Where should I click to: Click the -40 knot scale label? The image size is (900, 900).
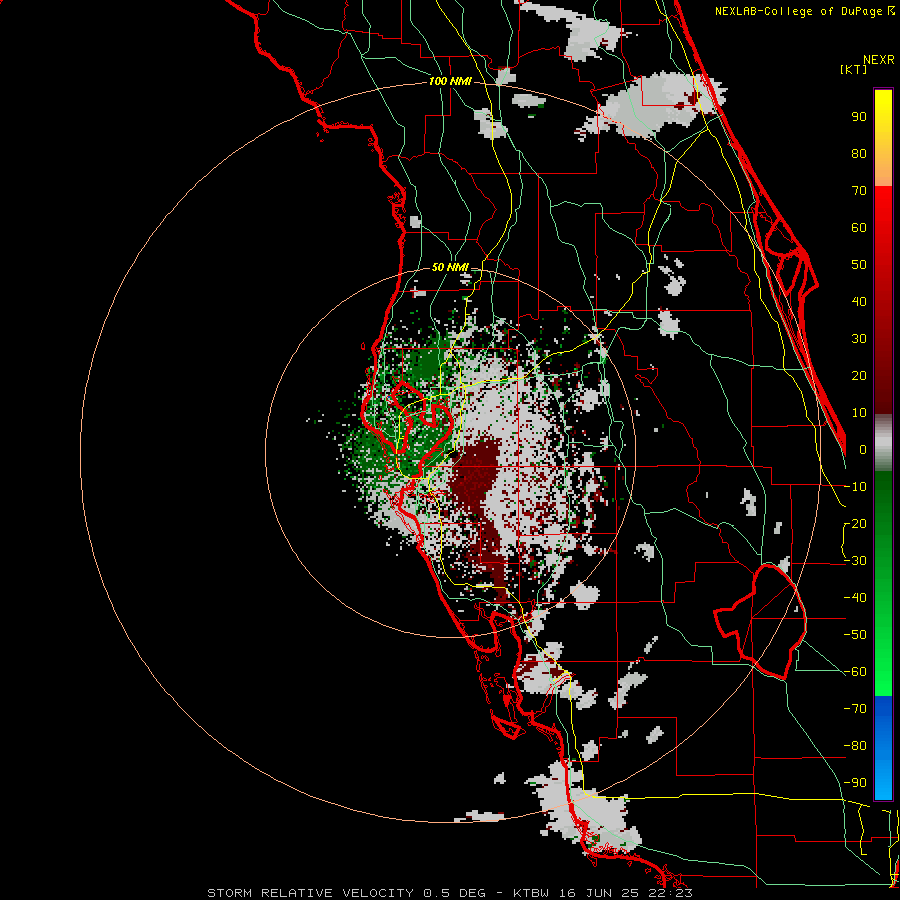click(855, 598)
